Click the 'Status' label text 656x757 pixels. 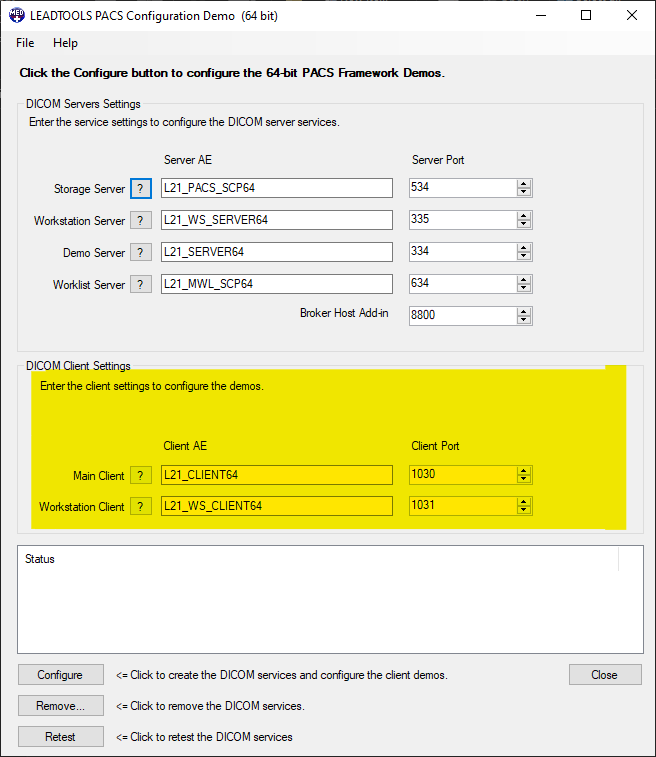tap(40, 559)
